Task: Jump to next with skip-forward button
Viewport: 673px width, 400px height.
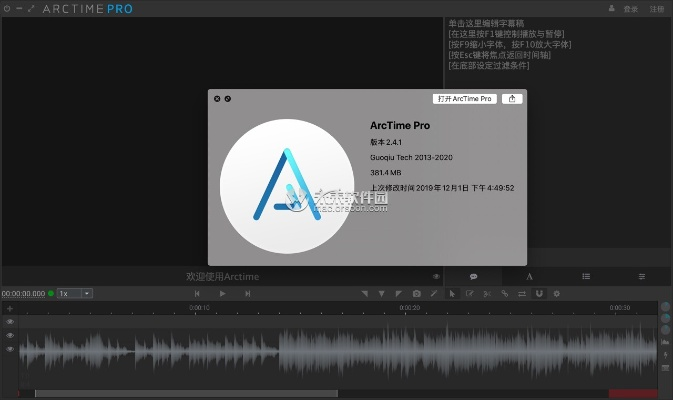Action: [248, 294]
